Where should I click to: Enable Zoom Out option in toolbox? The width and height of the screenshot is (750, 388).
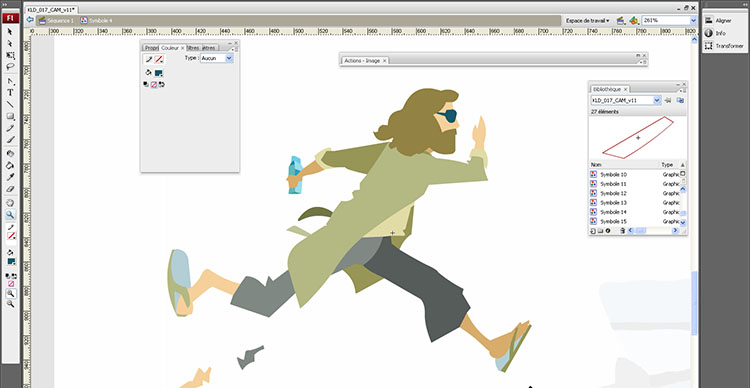click(x=10, y=304)
